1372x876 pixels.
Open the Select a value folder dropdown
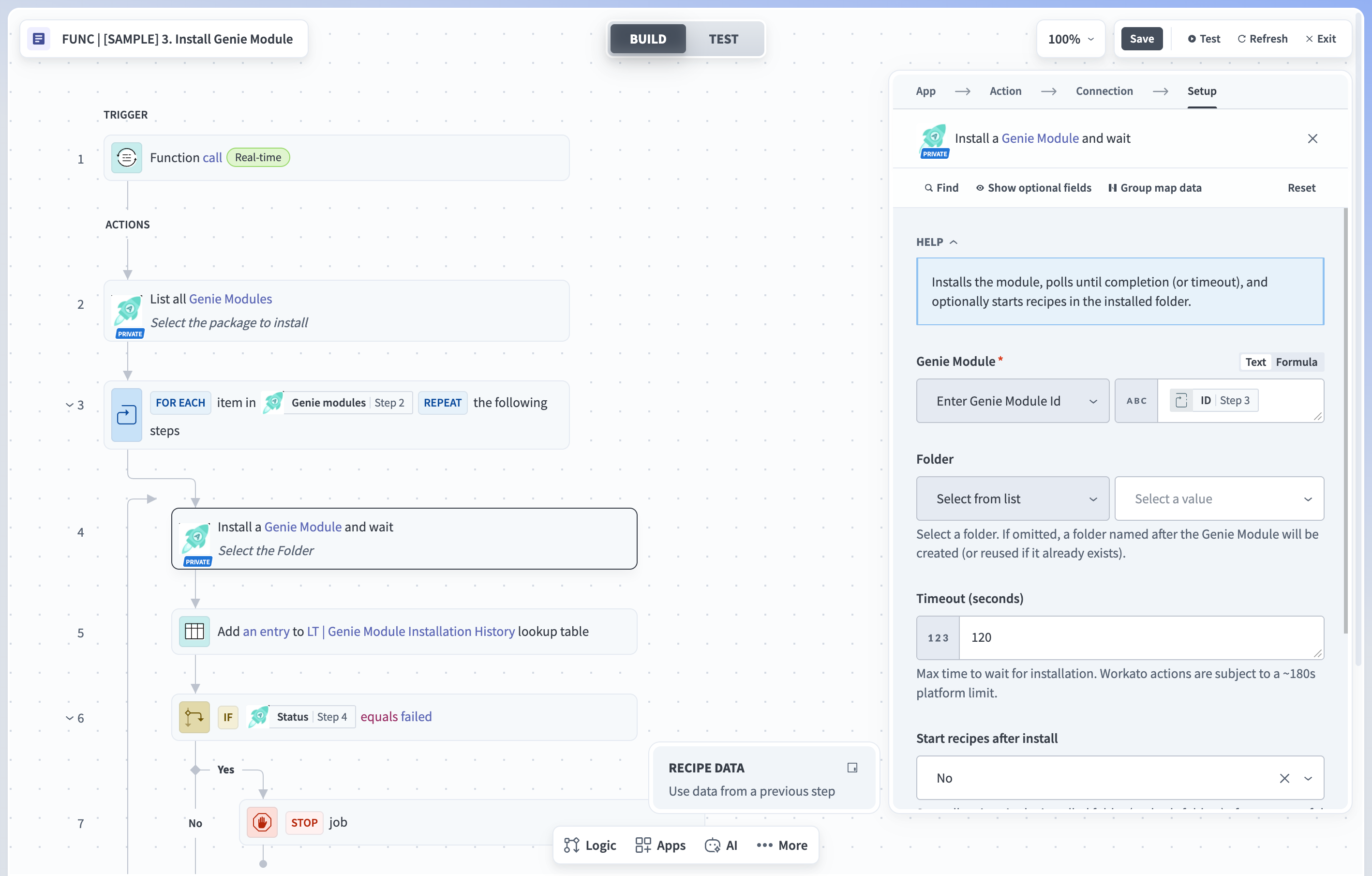[1219, 498]
